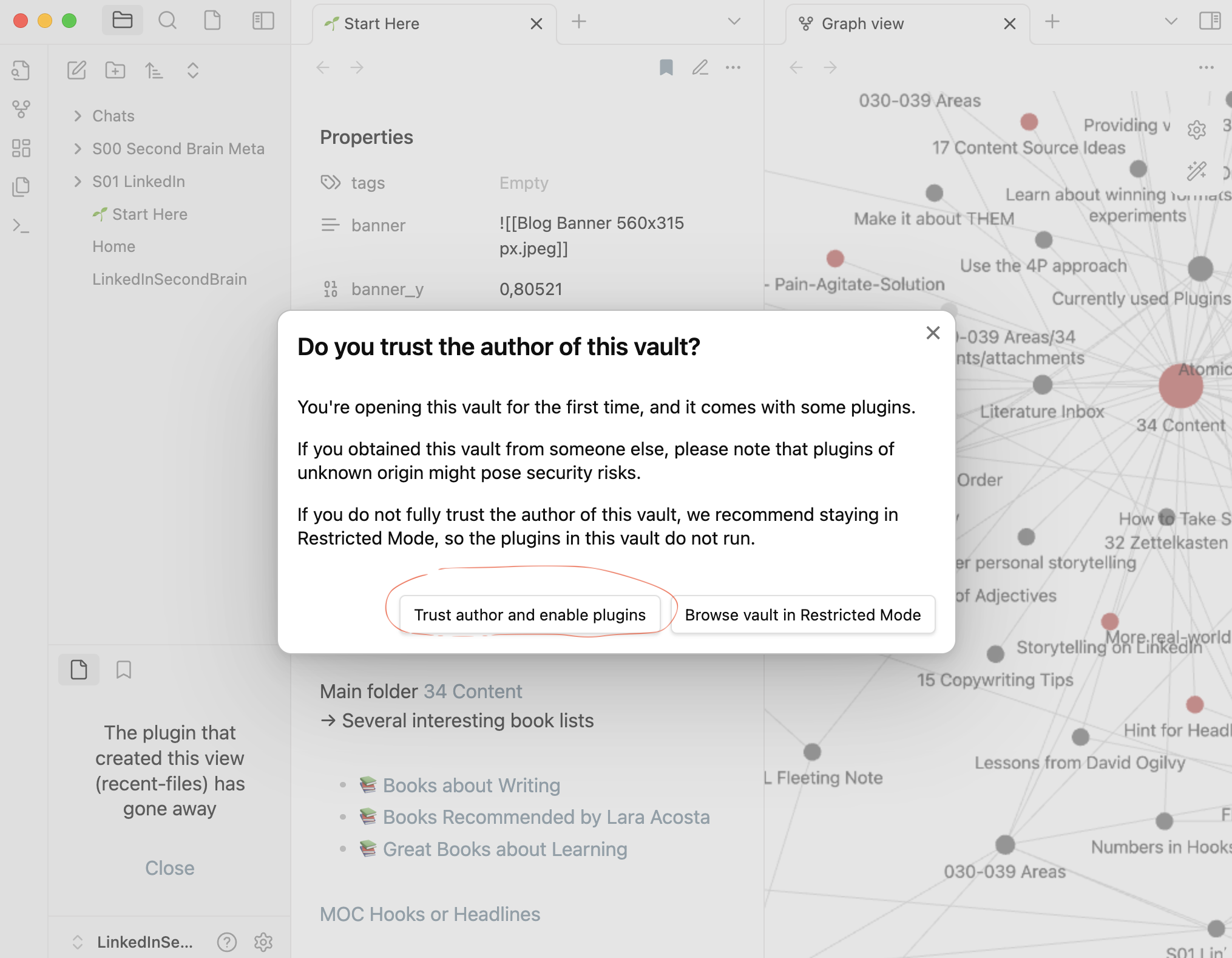1232x958 pixels.
Task: Click the bookmark icon in note header
Action: coord(666,67)
